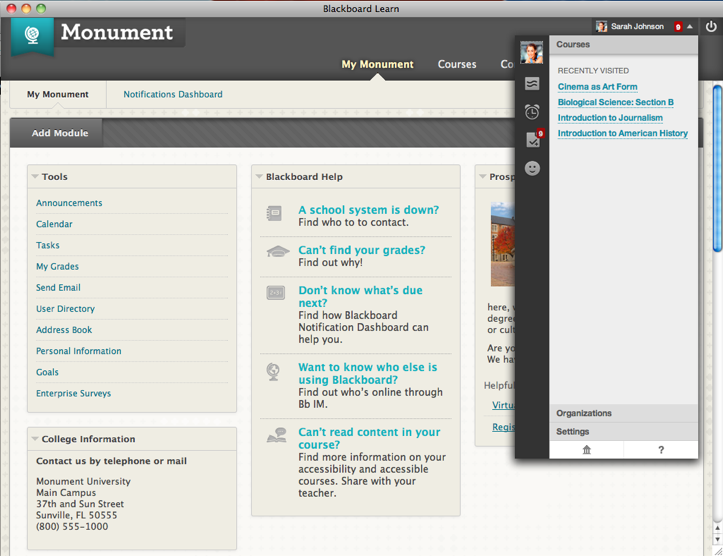723x556 pixels.
Task: Click the RECENTLY VISITED heading text
Action: click(593, 71)
